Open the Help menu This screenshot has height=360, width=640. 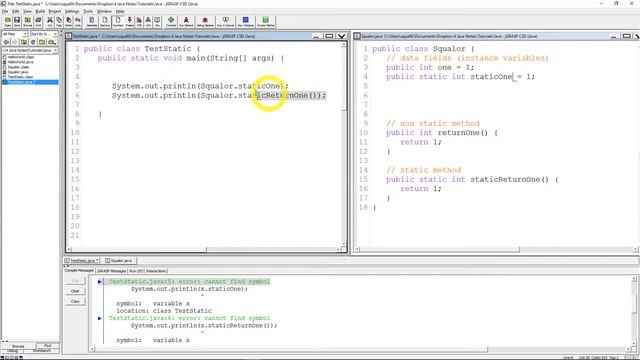(x=120, y=11)
